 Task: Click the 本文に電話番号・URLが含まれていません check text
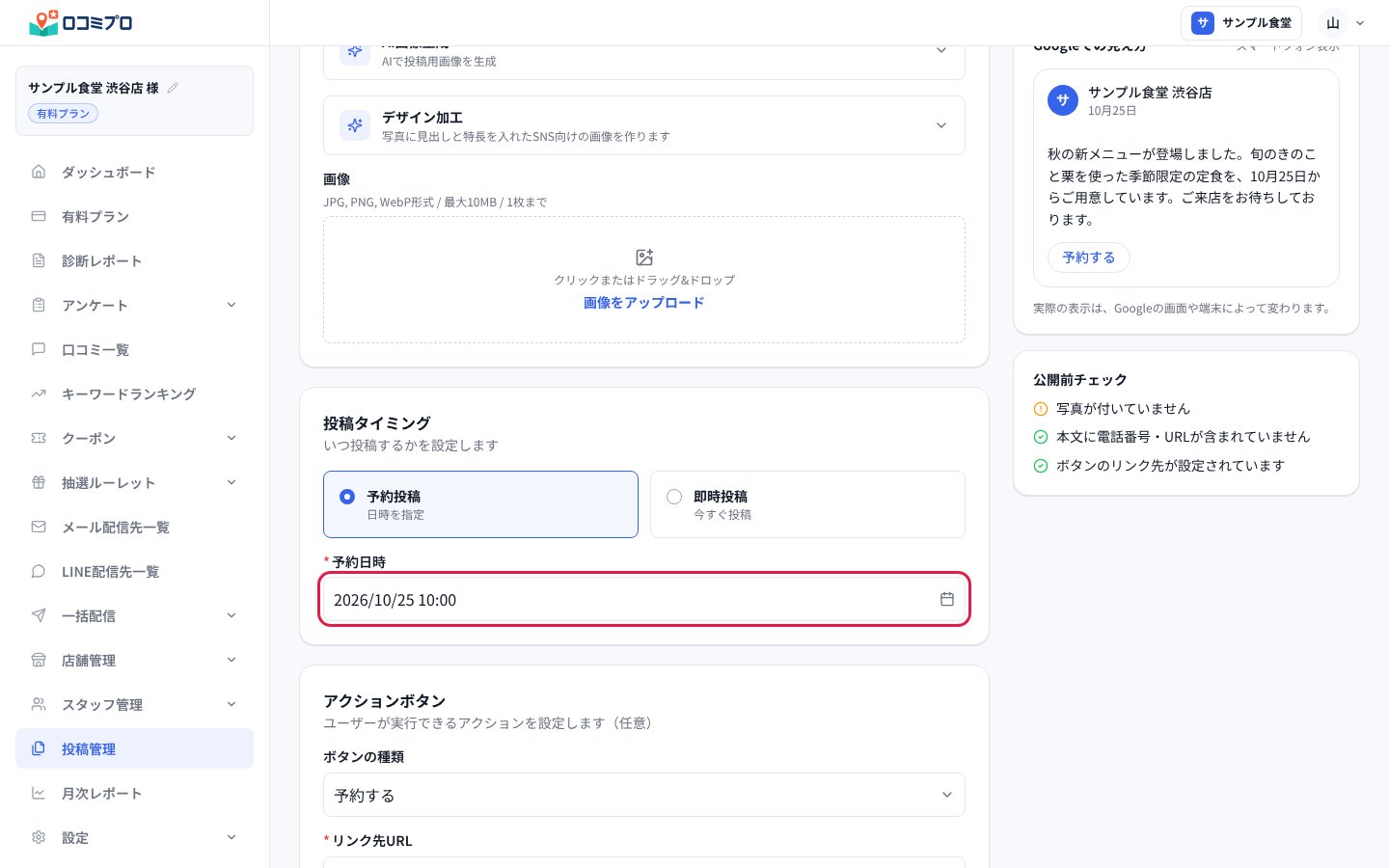coord(1183,437)
